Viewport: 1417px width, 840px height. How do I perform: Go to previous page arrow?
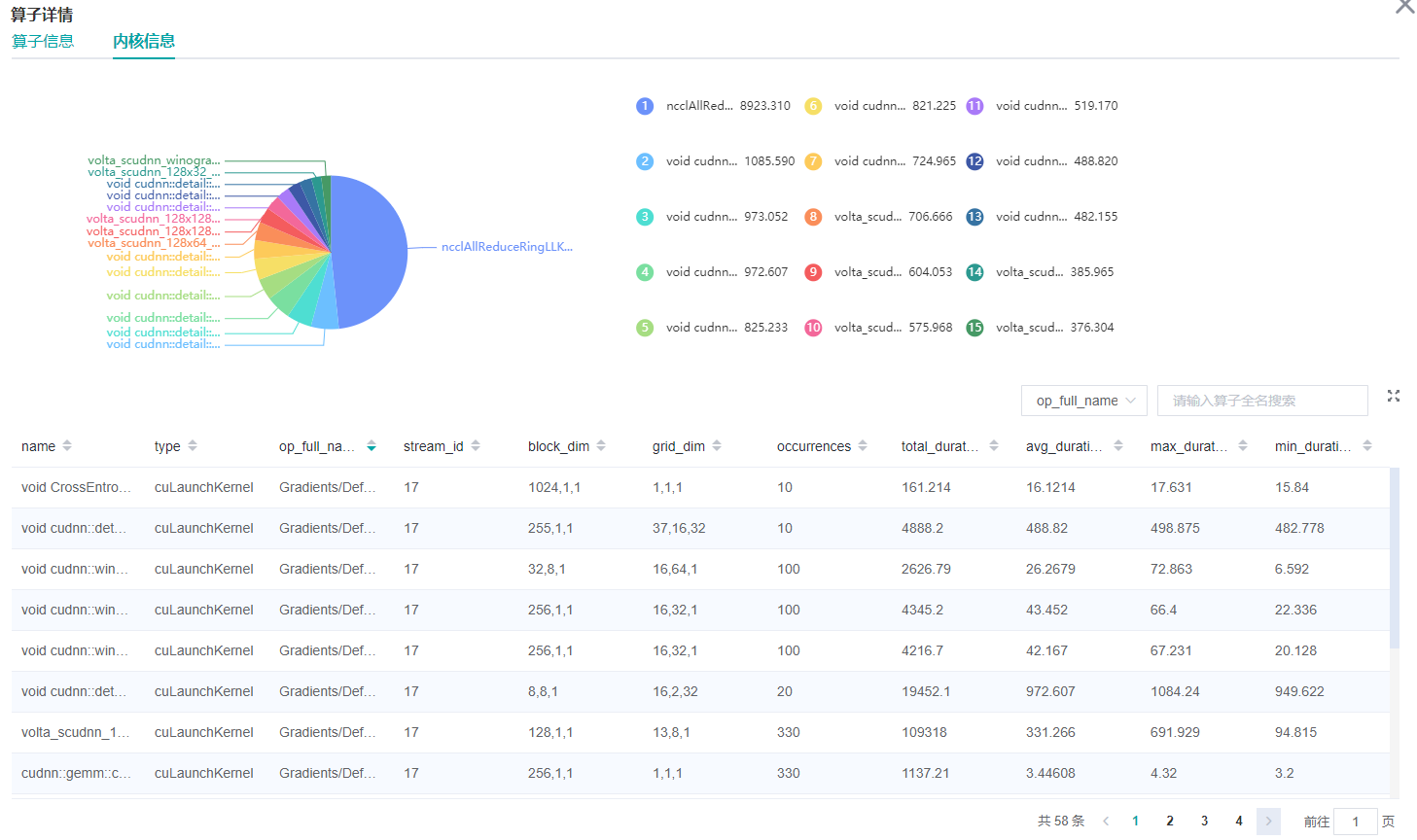(1106, 822)
